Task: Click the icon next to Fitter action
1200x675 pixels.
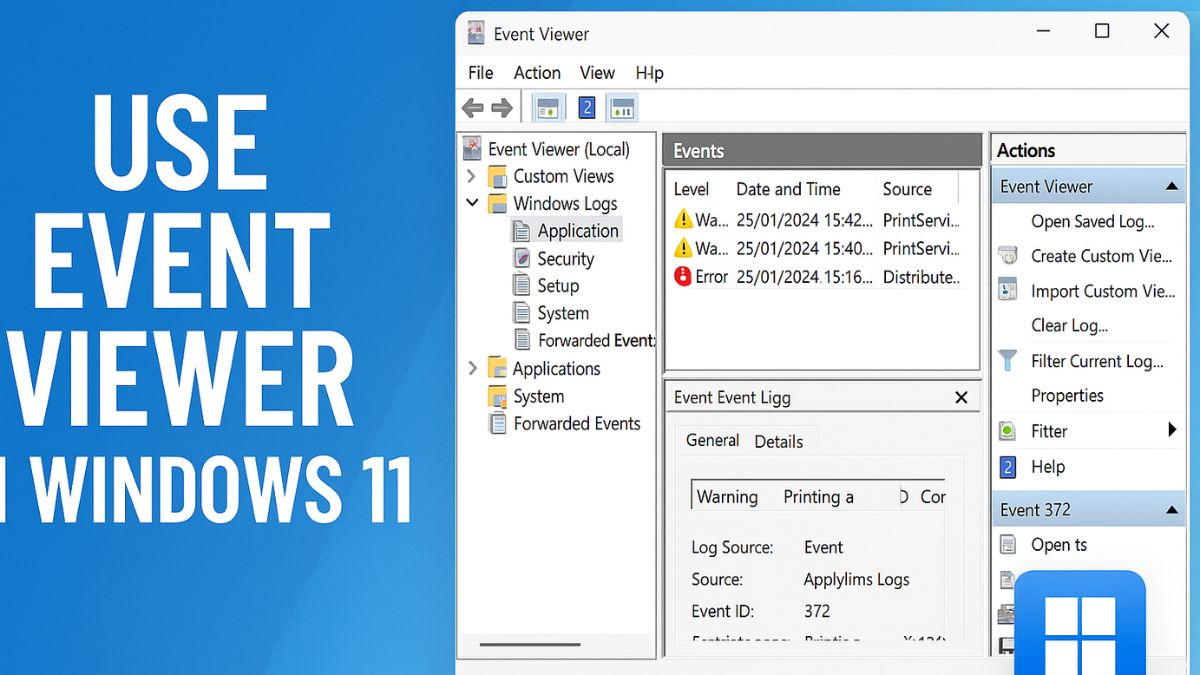Action: pos(1008,431)
